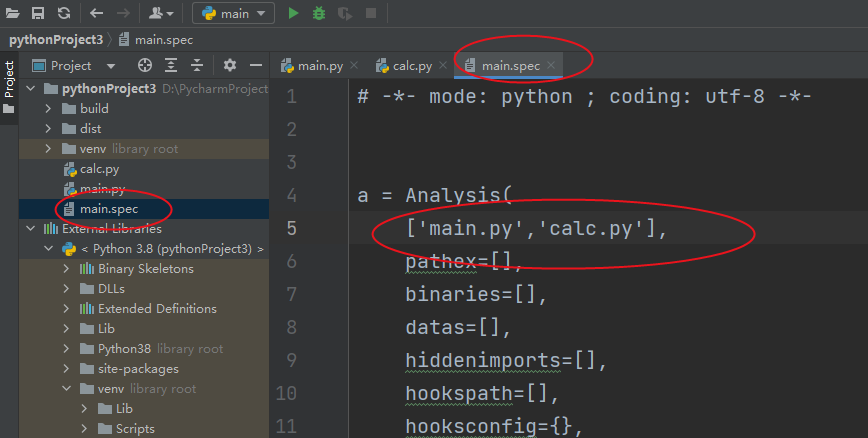Screen dimensions: 868x438
Task: Collapse the venv library root under Python 3.8
Action: tap(66, 389)
